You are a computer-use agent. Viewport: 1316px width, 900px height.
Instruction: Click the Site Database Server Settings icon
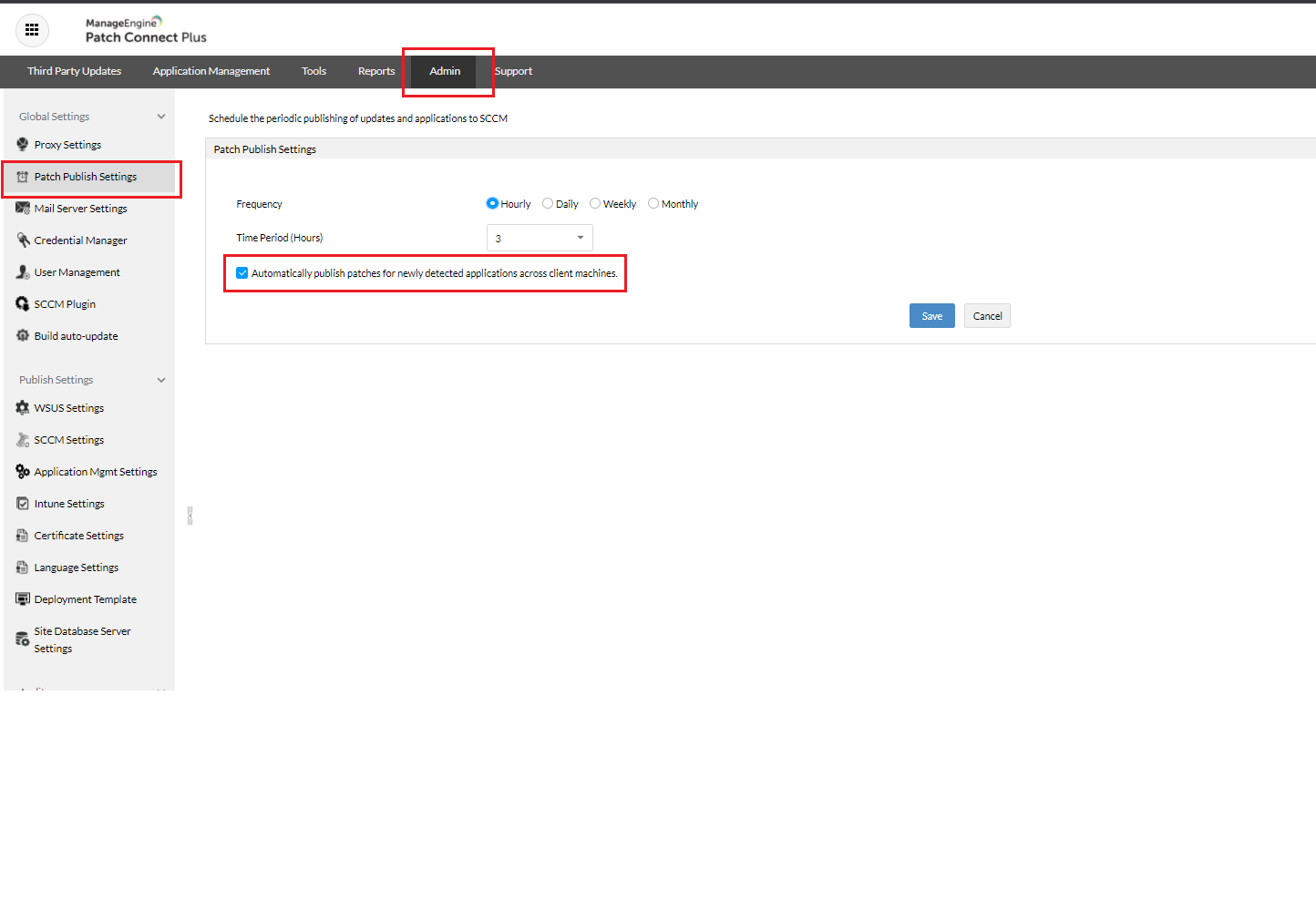(x=23, y=639)
